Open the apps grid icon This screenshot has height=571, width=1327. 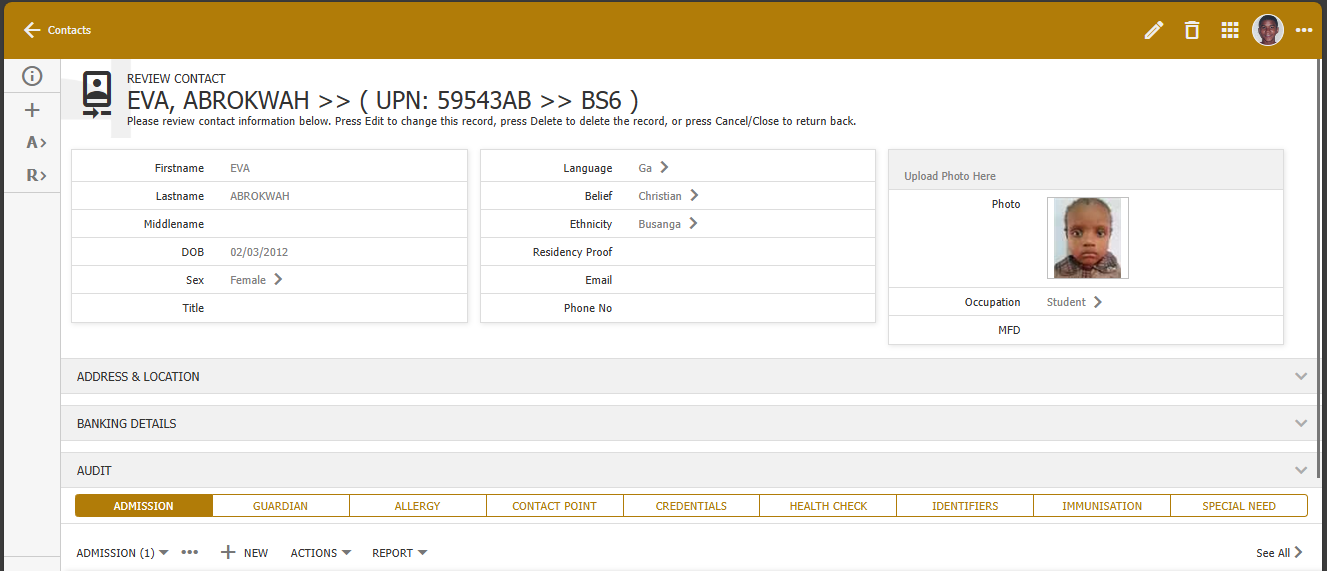pos(1230,30)
